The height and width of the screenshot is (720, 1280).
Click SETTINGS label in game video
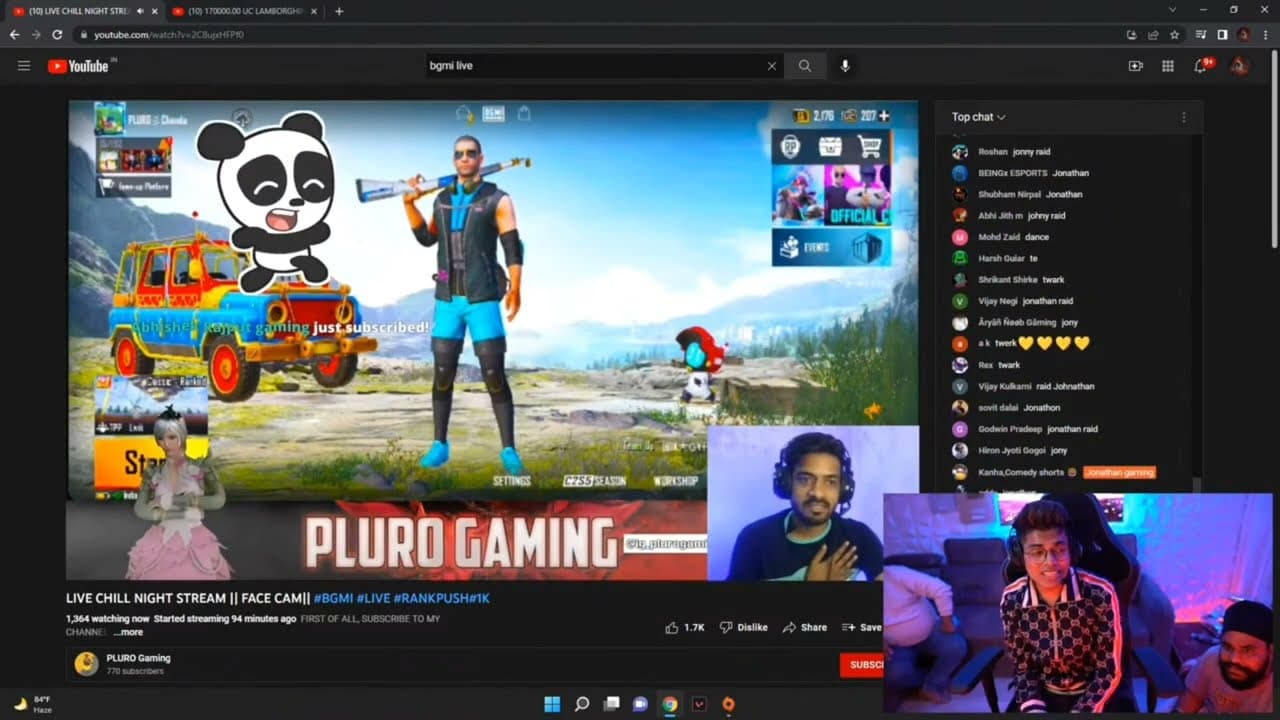point(512,481)
